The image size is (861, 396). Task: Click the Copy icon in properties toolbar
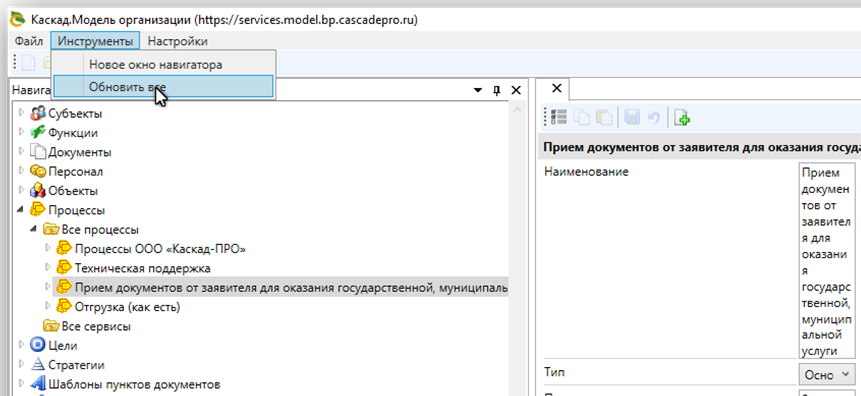pos(582,117)
